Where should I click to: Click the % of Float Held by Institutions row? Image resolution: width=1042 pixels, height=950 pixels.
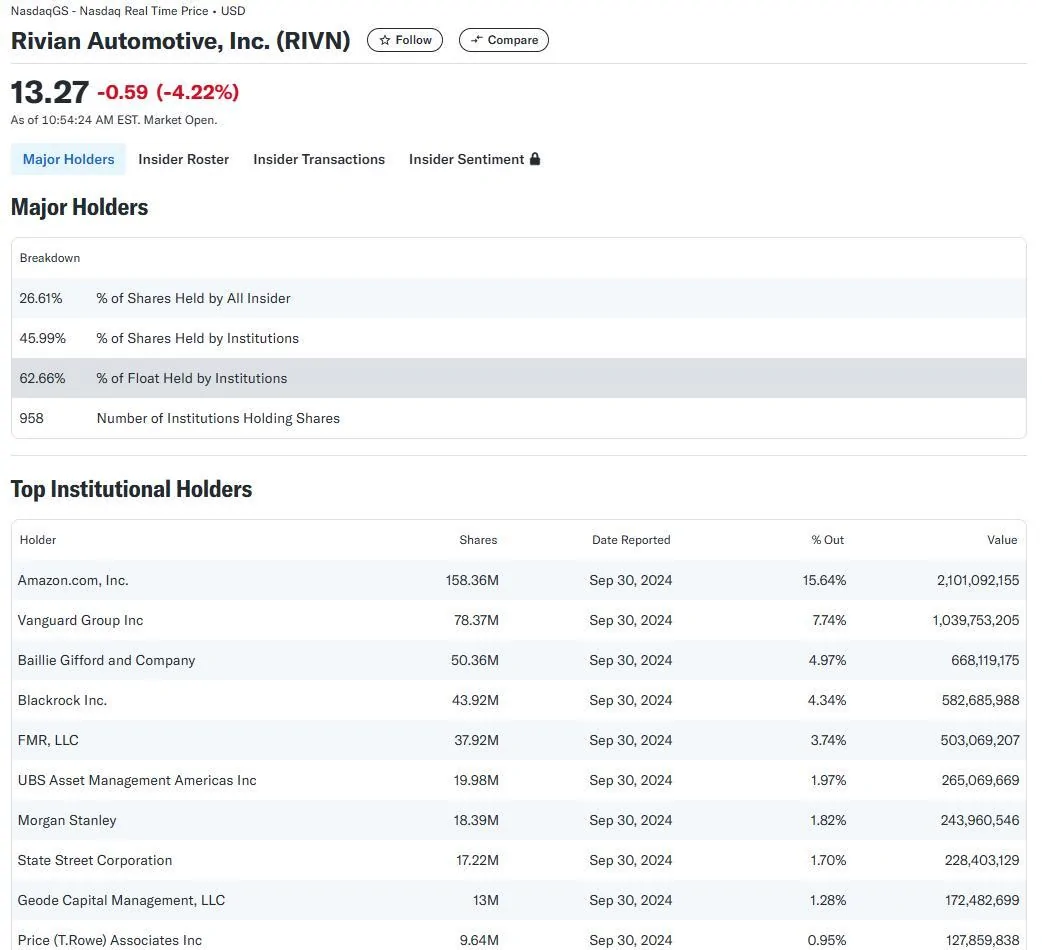click(518, 378)
